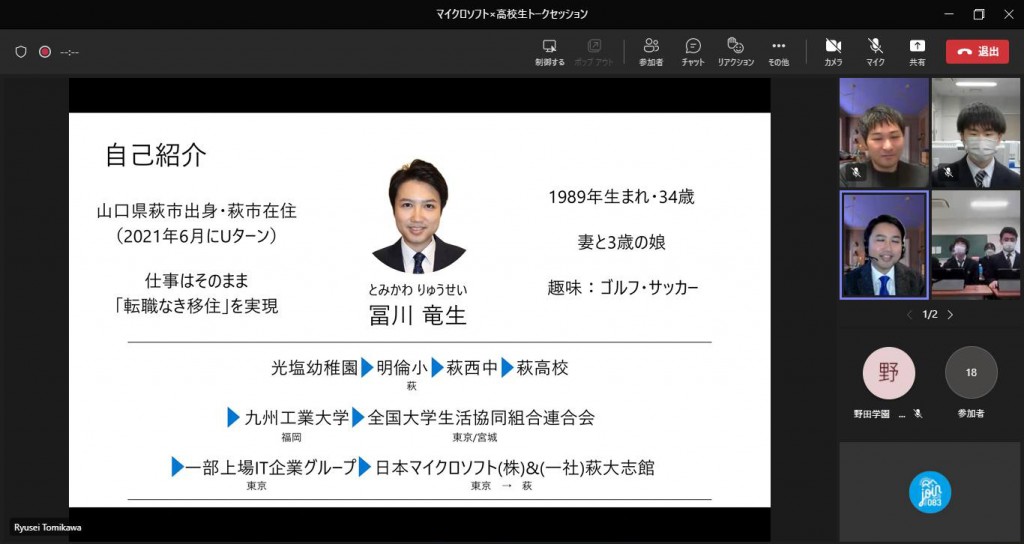Viewport: 1024px width, 544px height.
Task: Toggle the カメラ camera off or on
Action: click(x=833, y=52)
